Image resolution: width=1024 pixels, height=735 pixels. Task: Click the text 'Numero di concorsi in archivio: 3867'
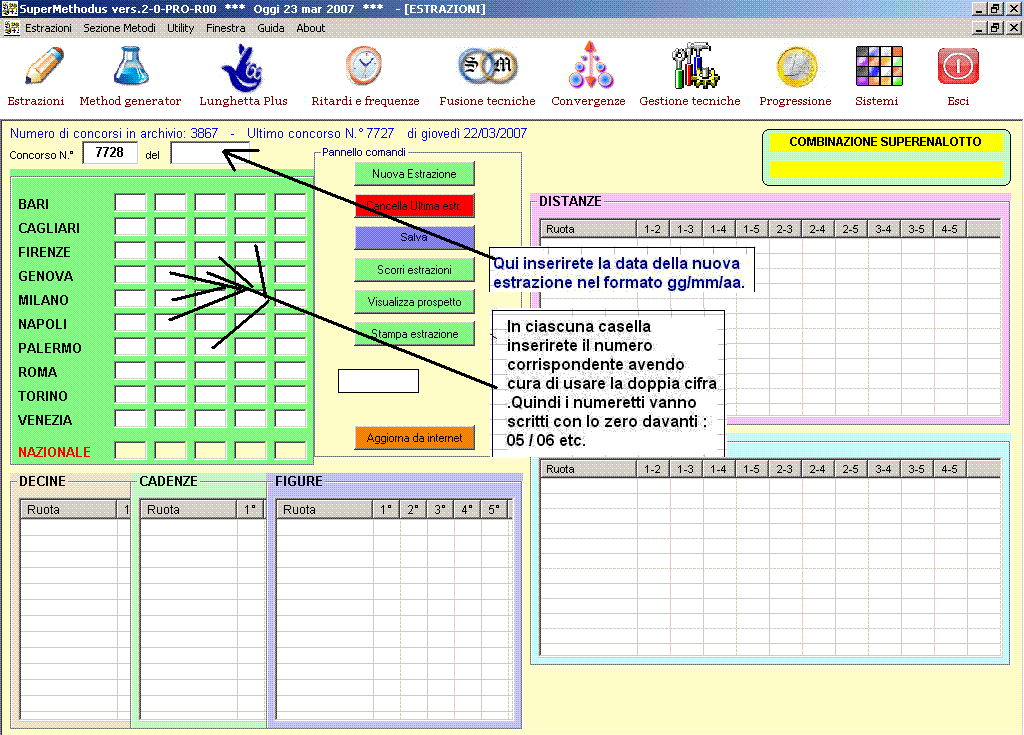[114, 133]
